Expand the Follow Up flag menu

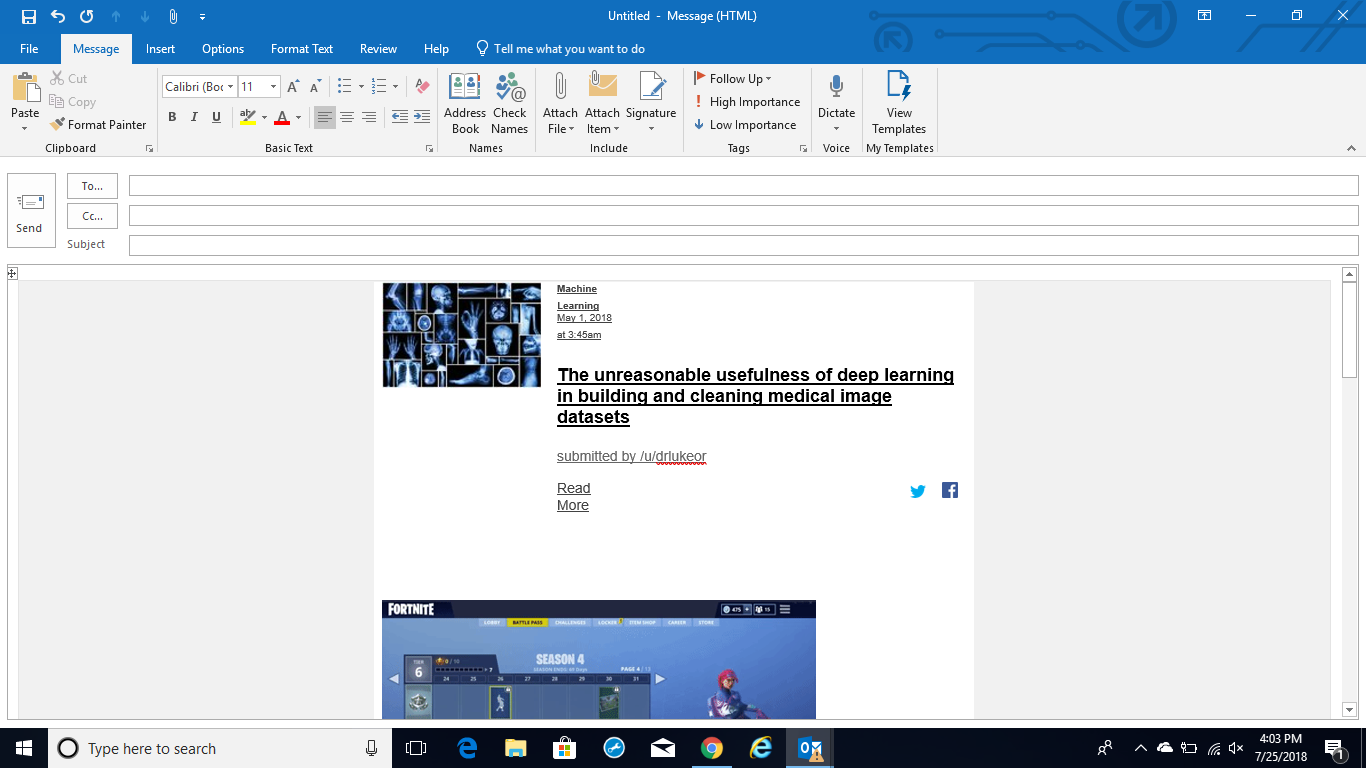(x=733, y=79)
